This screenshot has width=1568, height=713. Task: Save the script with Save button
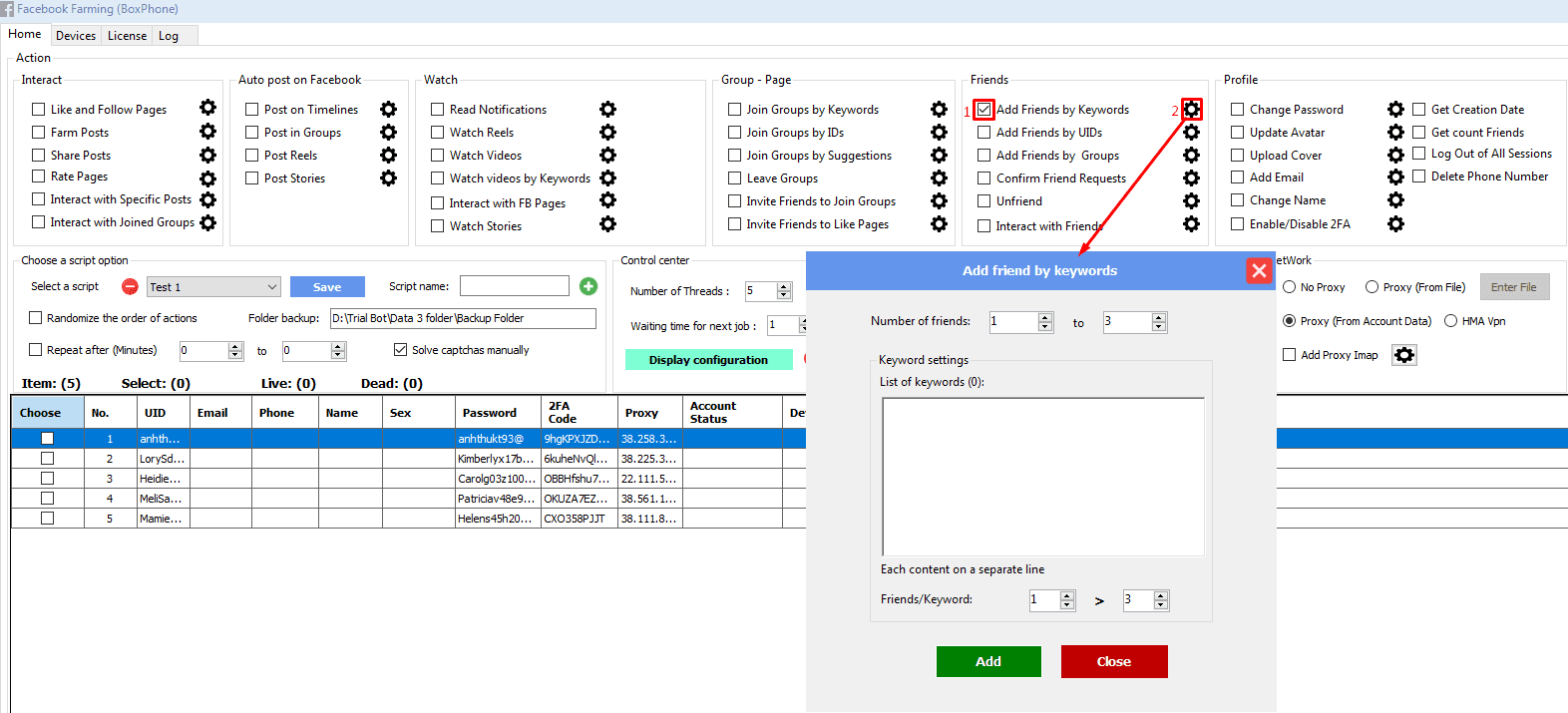(327, 287)
